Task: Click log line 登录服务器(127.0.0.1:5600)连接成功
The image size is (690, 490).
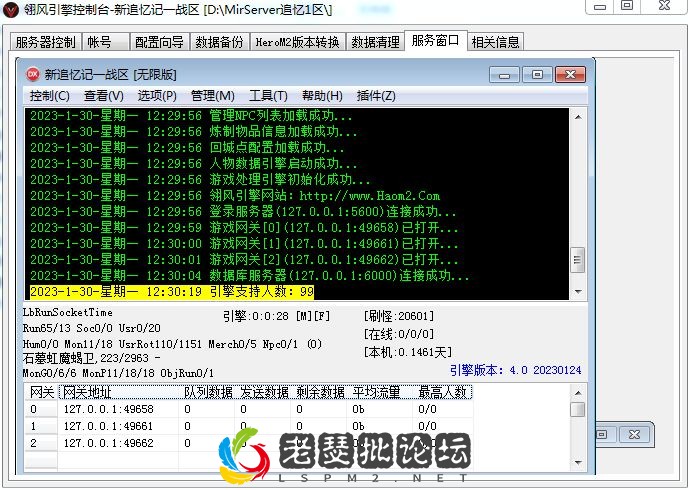Action: tap(243, 212)
